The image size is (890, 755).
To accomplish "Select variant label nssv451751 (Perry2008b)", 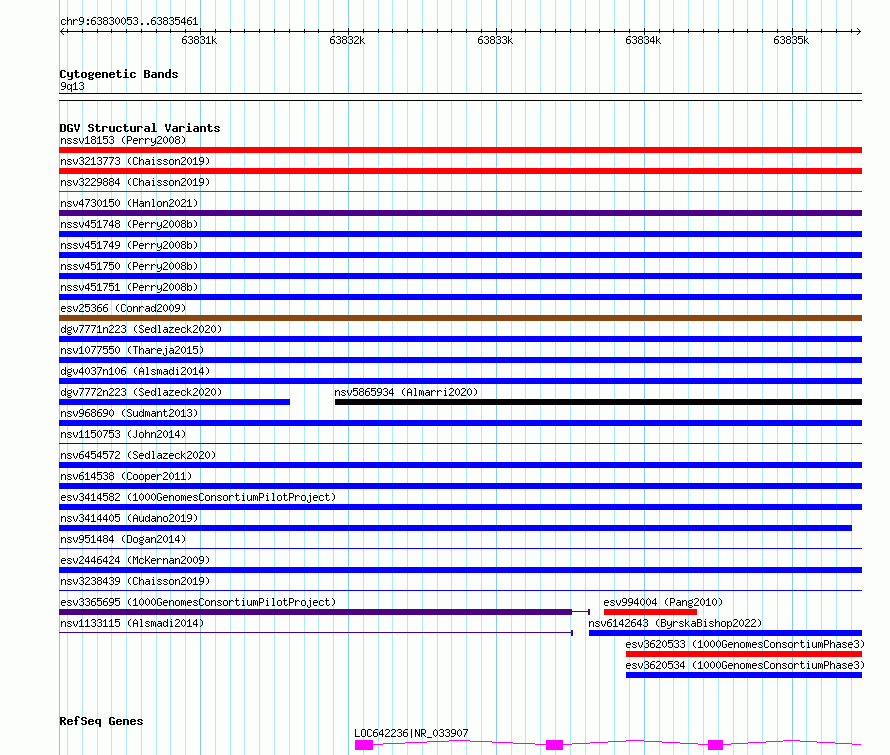I will tap(129, 287).
